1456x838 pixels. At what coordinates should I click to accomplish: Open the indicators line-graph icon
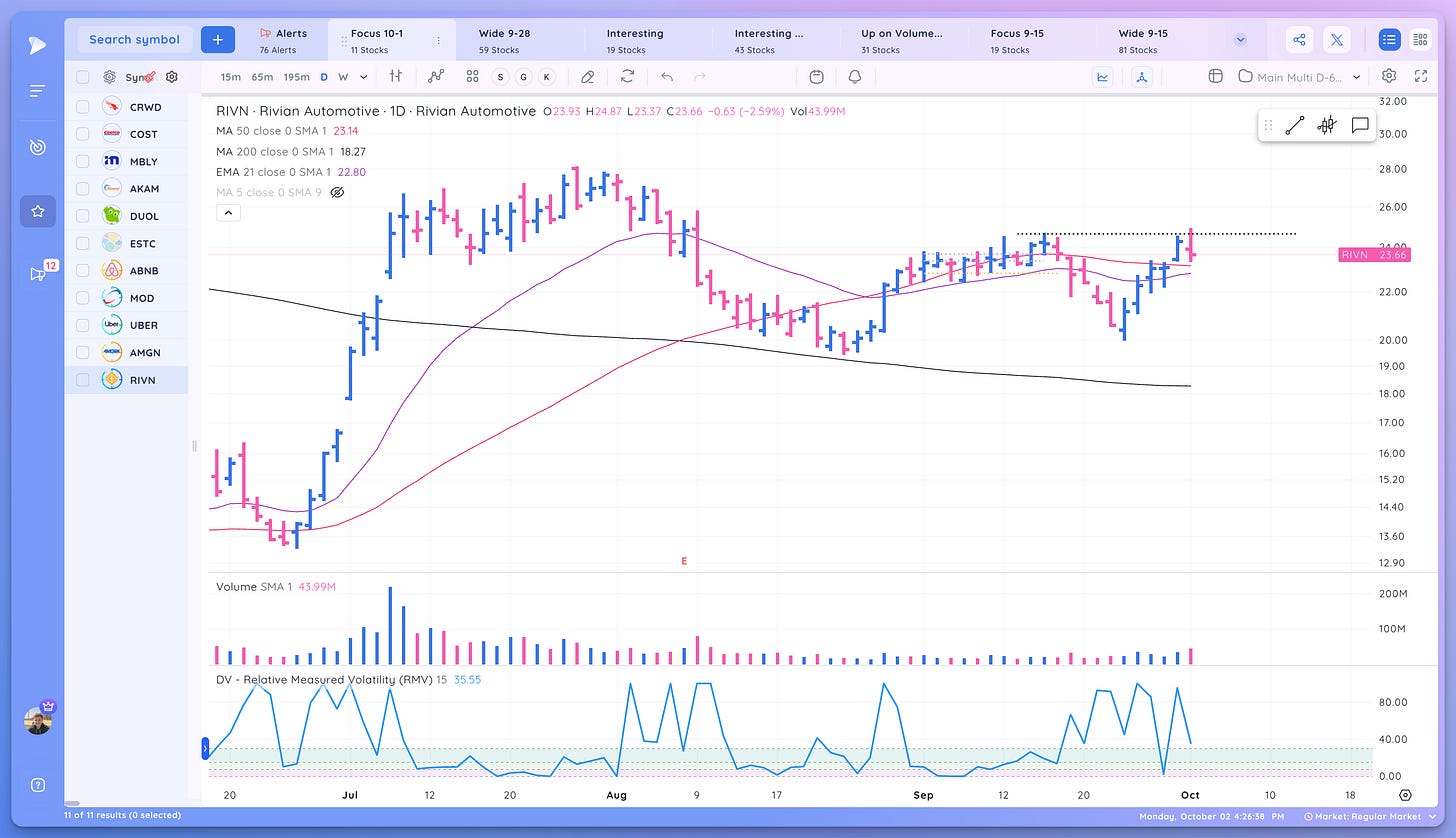pyautogui.click(x=435, y=76)
